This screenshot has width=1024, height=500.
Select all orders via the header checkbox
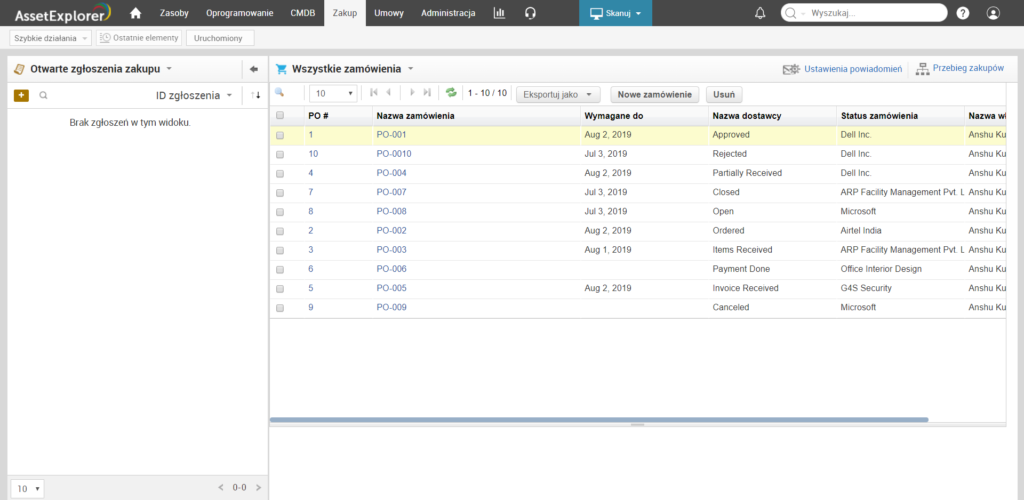(x=280, y=116)
